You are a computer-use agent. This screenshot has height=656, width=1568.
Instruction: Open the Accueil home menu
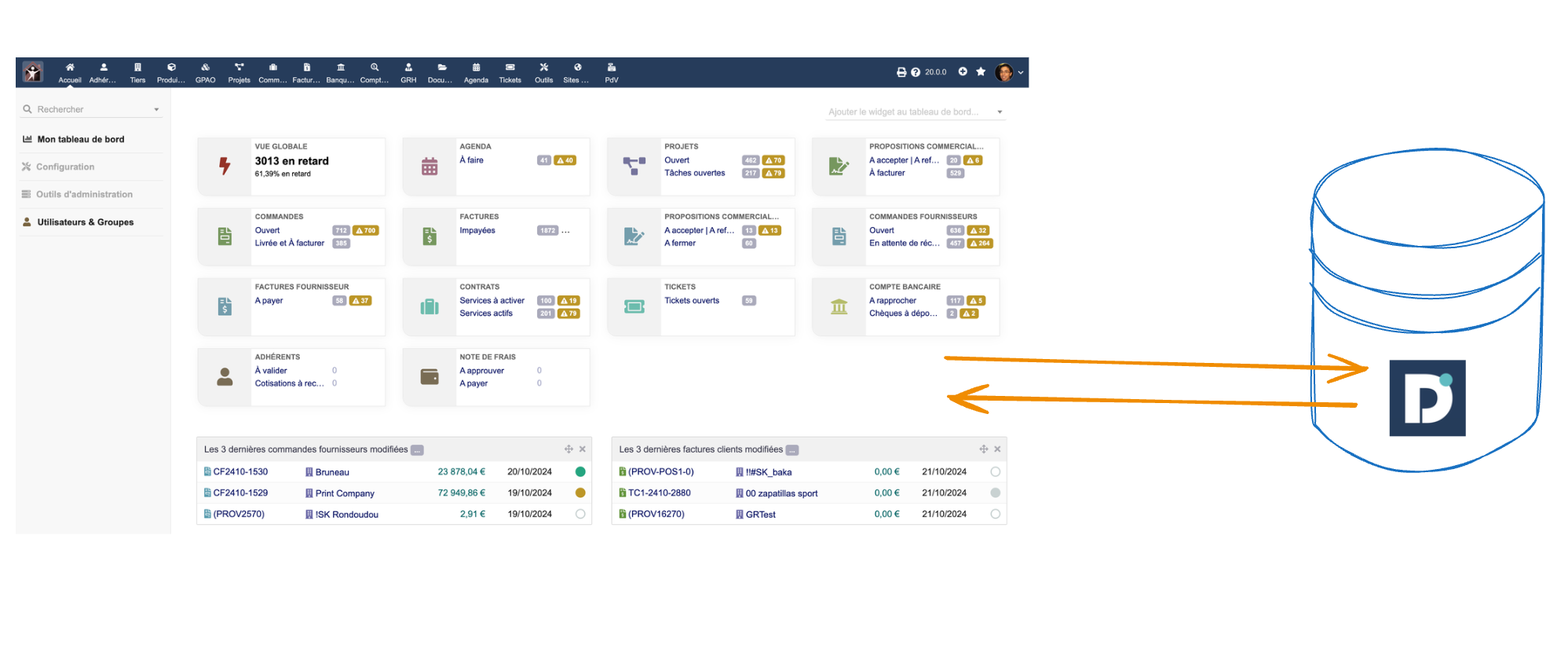(69, 72)
